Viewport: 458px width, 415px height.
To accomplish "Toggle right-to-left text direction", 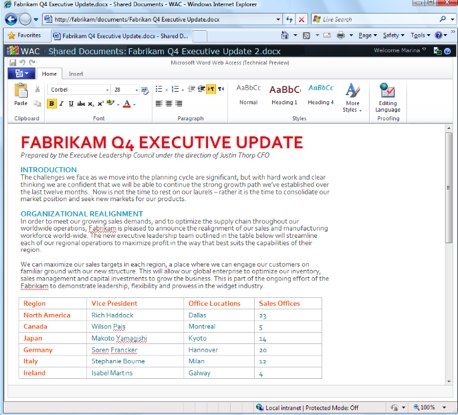I will click(x=221, y=89).
